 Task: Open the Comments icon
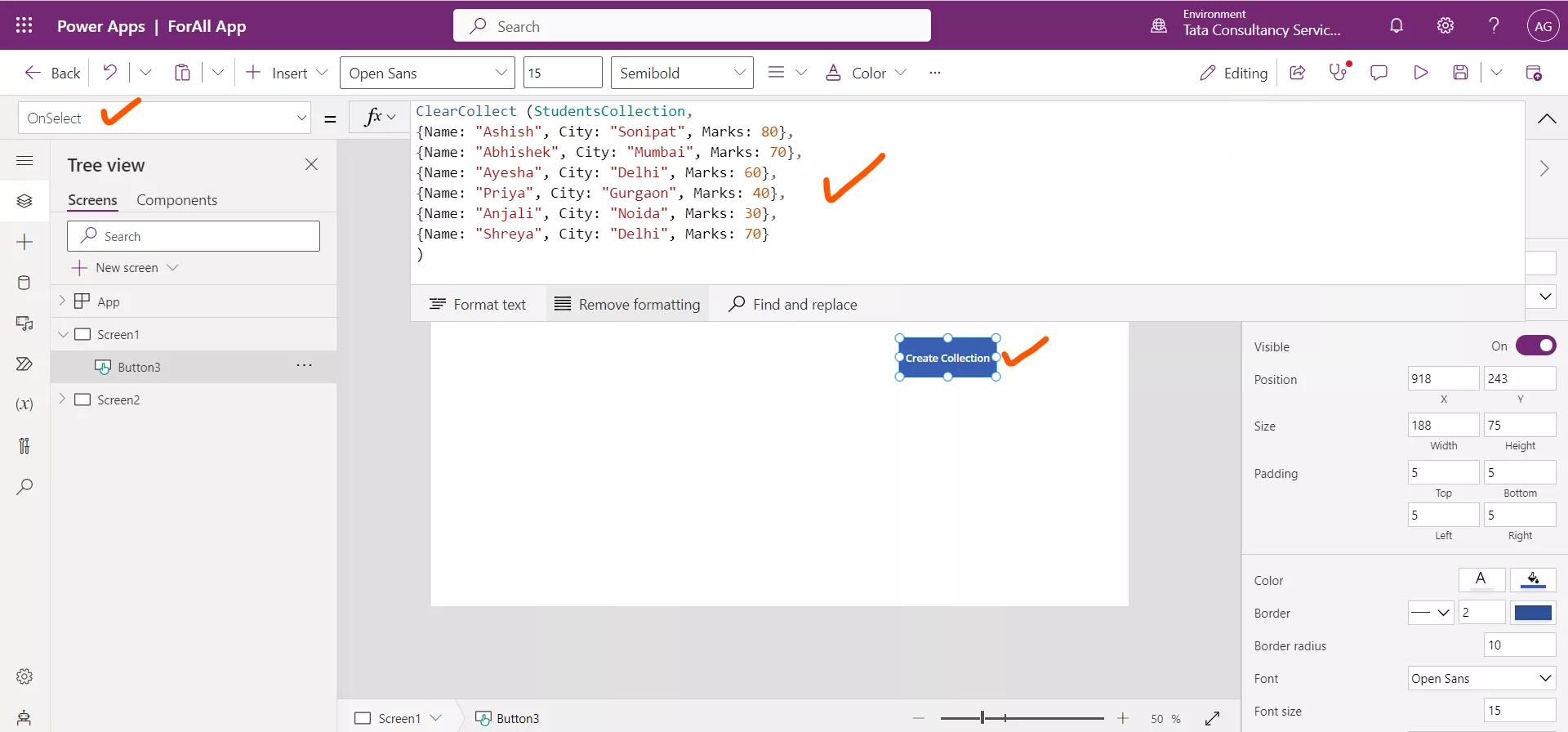click(1379, 73)
